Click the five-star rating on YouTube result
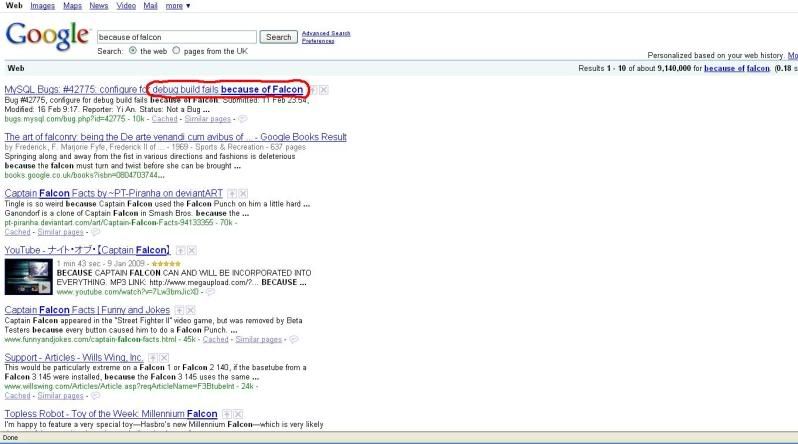The height and width of the screenshot is (444, 798). pyautogui.click(x=166, y=264)
